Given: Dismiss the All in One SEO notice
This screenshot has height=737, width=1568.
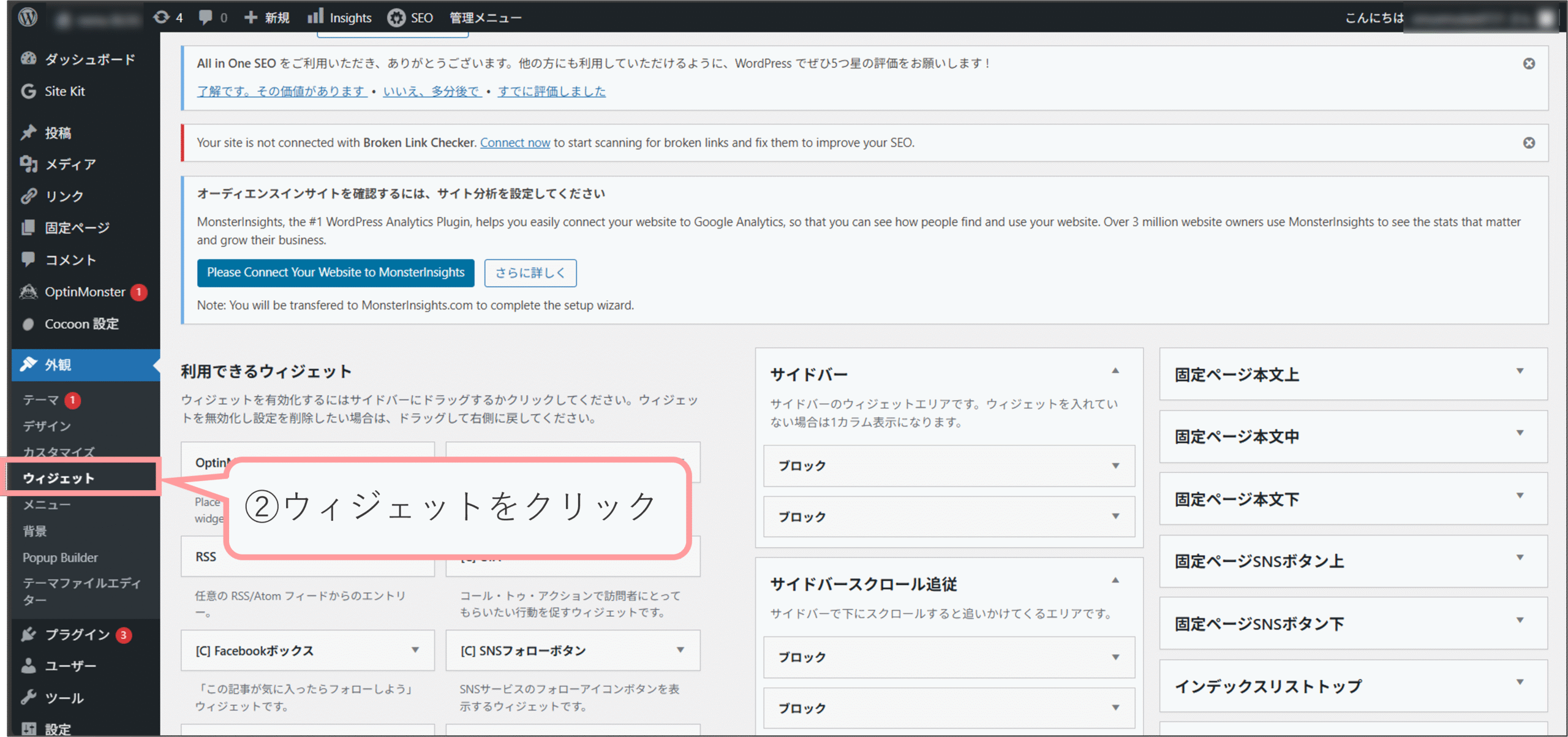Looking at the screenshot, I should (x=1529, y=64).
